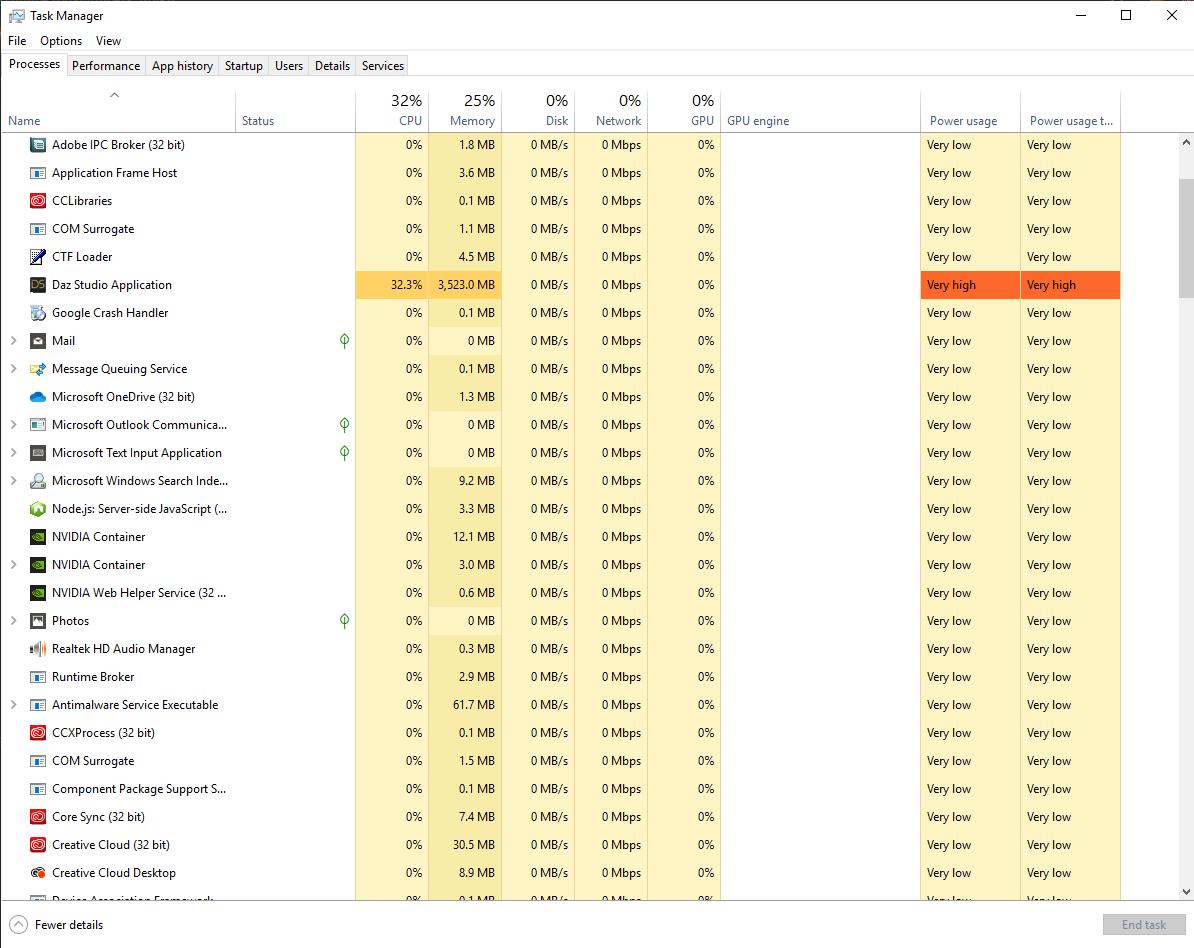Expand the second NVIDIA Container group
The width and height of the screenshot is (1194, 948).
[13, 565]
